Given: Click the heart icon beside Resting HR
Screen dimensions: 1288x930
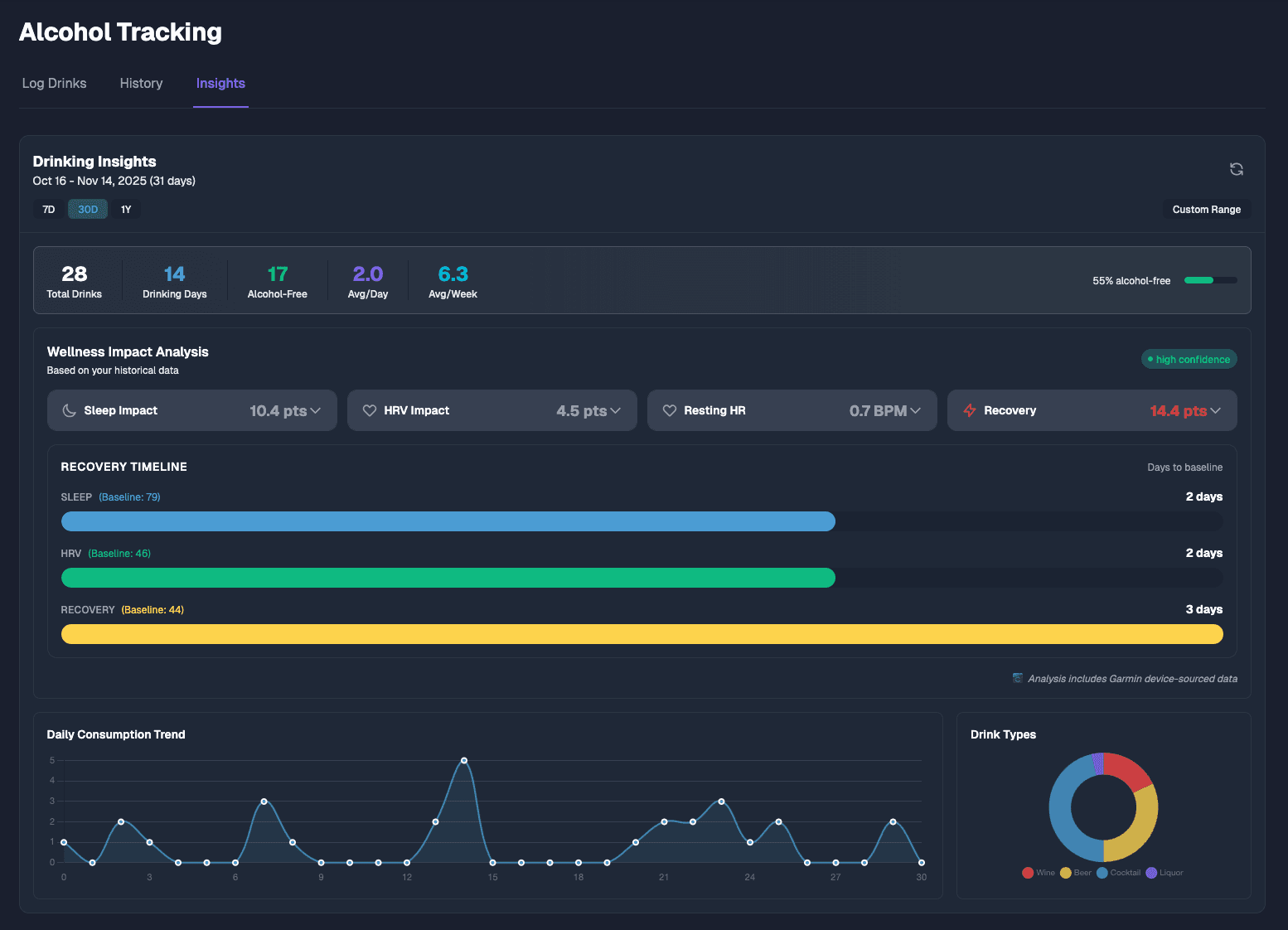Looking at the screenshot, I should 671,410.
